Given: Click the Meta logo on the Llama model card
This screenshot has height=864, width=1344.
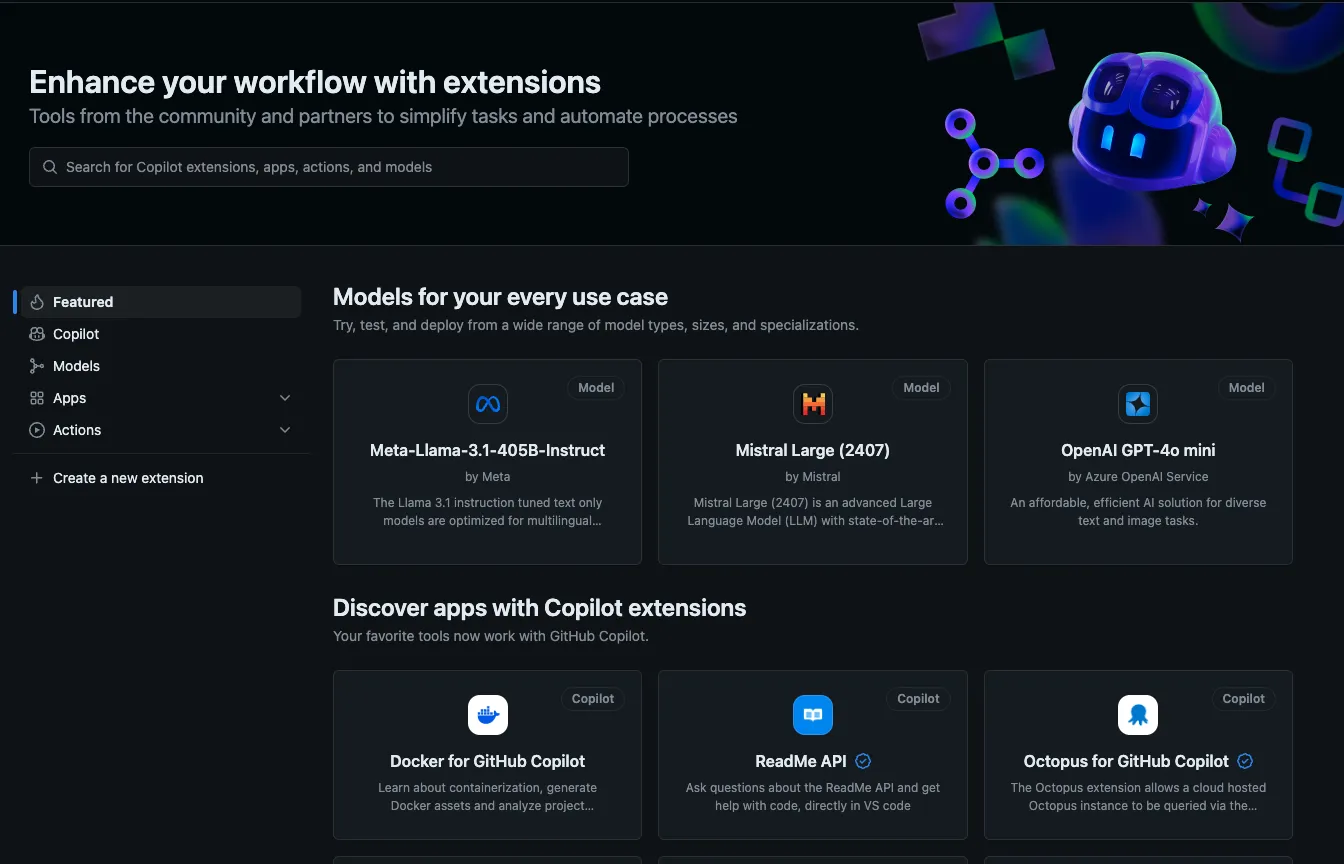Looking at the screenshot, I should point(487,404).
